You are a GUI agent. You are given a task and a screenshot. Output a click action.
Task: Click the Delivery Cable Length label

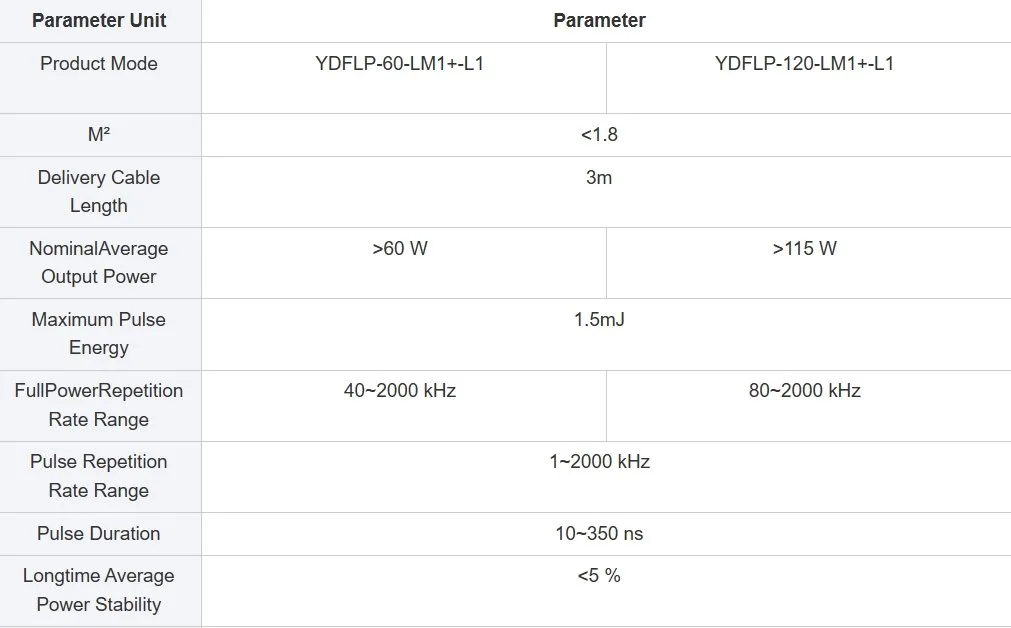click(99, 191)
